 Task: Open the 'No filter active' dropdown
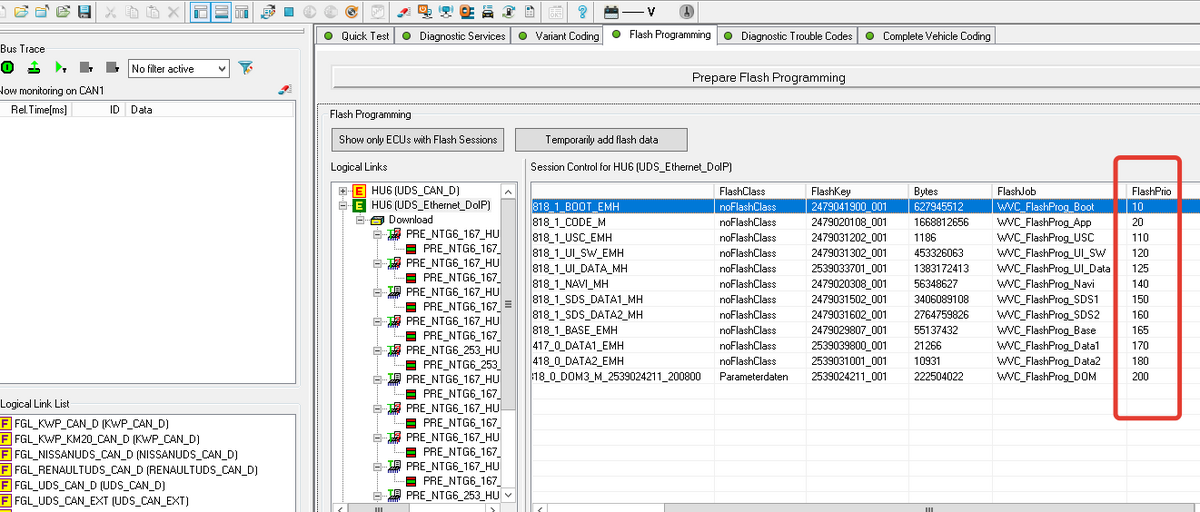click(221, 69)
